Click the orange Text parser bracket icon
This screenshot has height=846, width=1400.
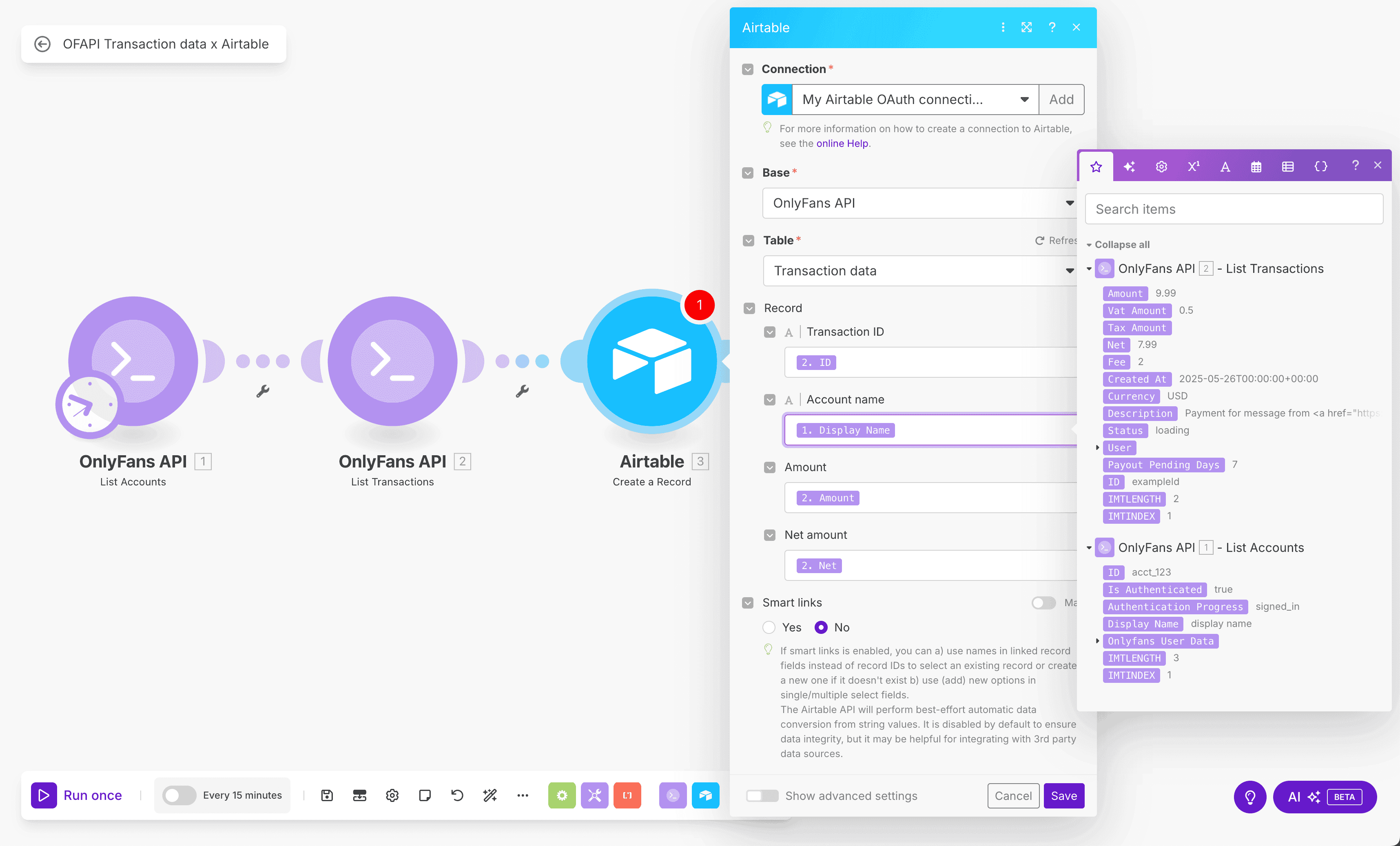tap(627, 795)
